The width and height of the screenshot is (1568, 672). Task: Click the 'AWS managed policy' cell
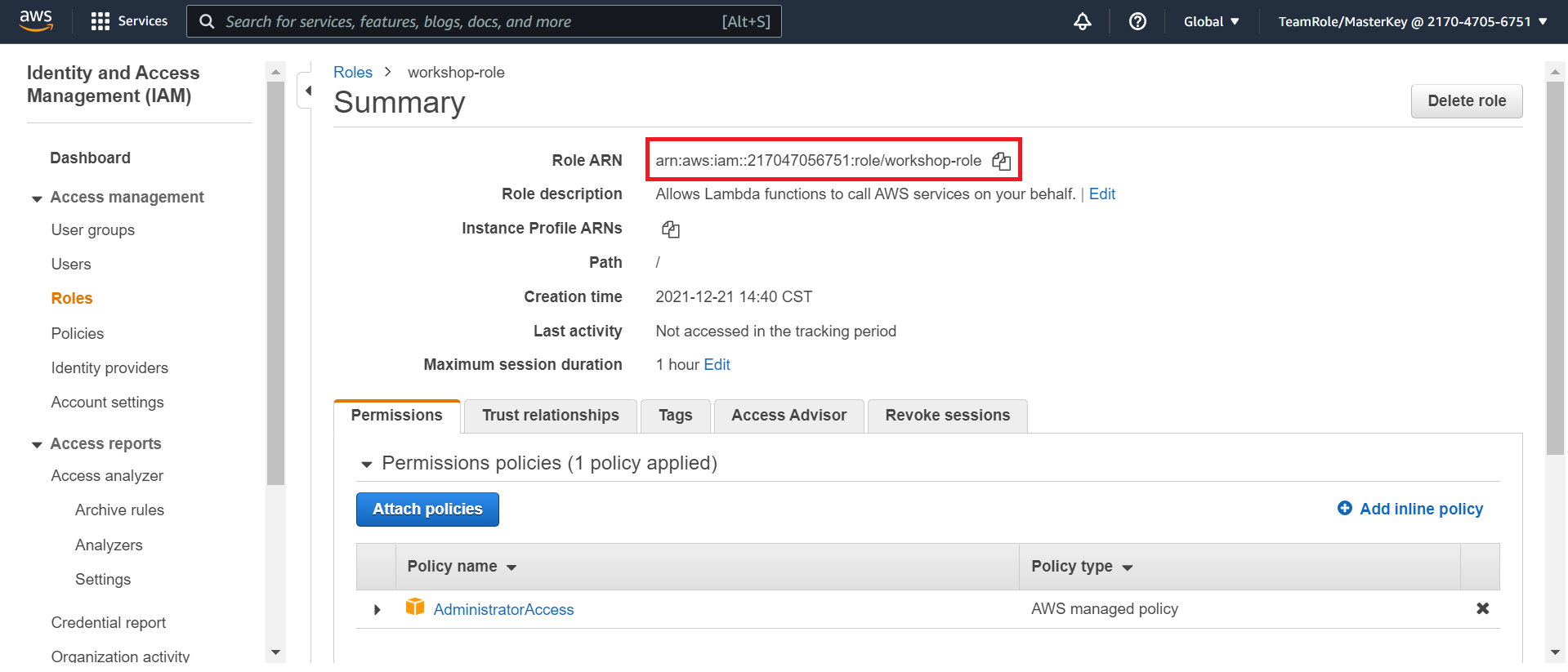tap(1105, 609)
